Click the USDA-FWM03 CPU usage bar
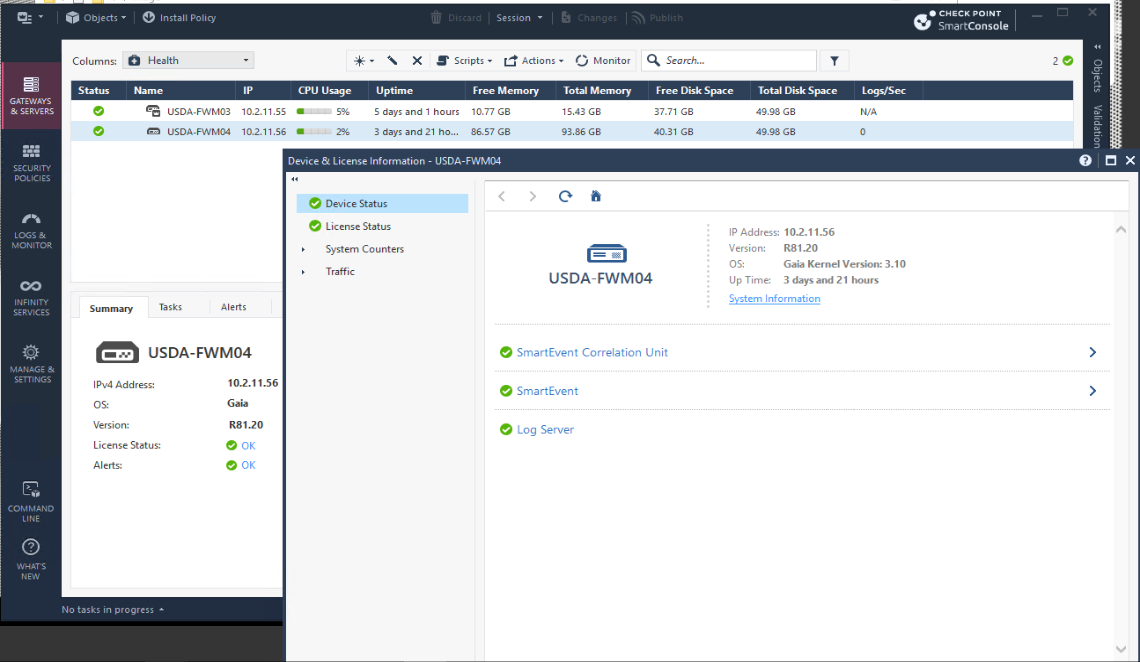Viewport: 1140px width, 662px height. (x=314, y=111)
